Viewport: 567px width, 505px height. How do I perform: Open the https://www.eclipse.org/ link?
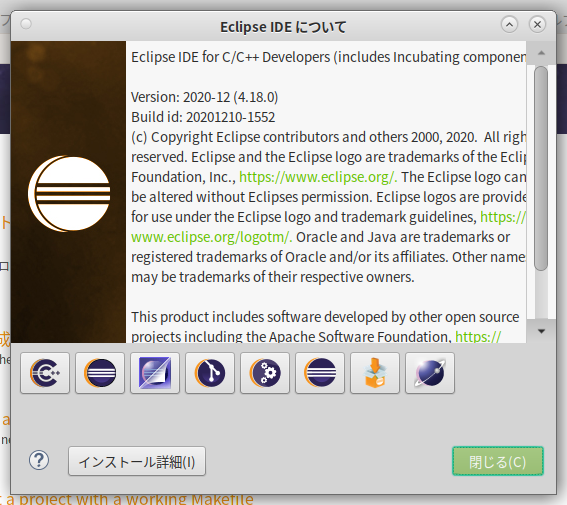(318, 177)
